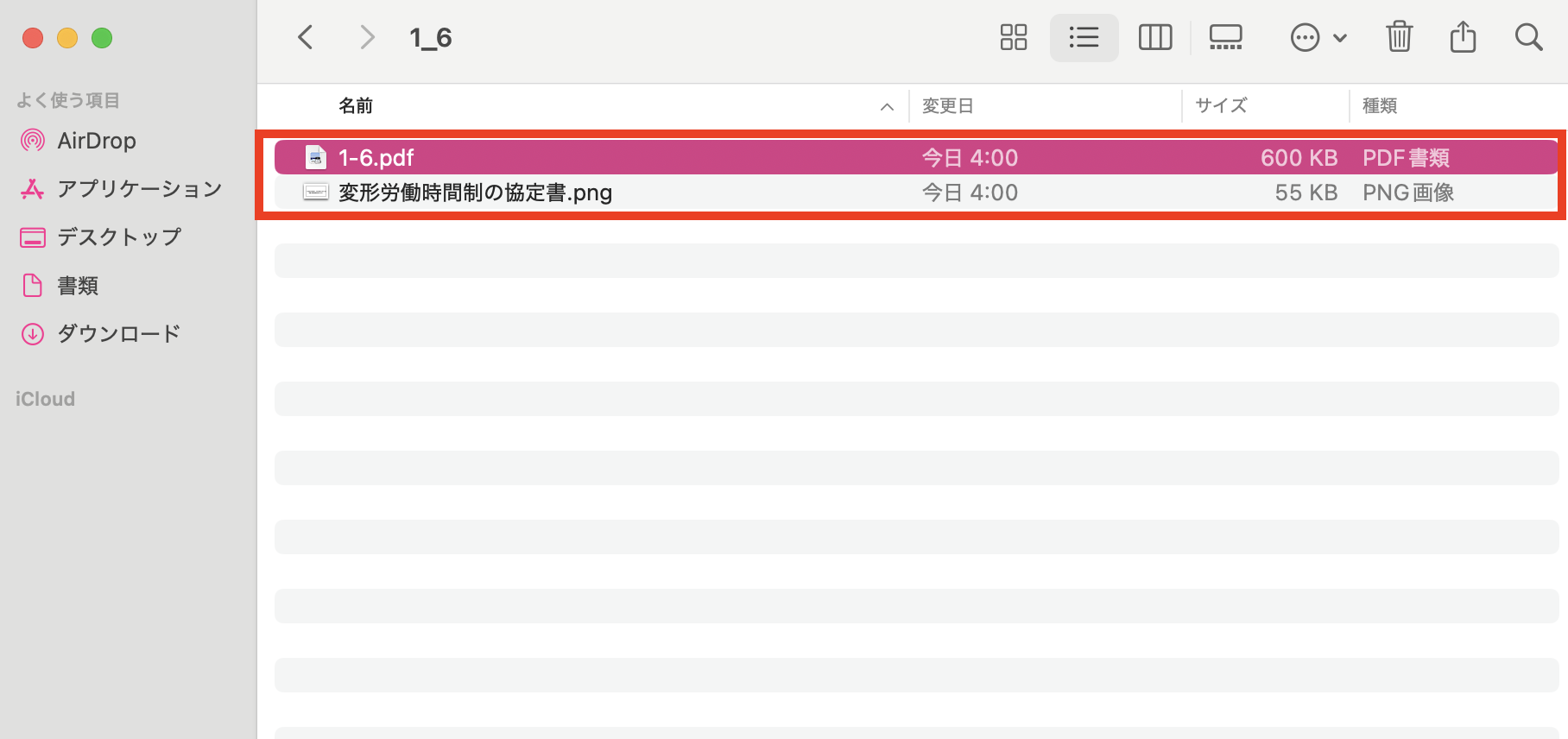Open the ellipsis action menu

pos(1318,37)
